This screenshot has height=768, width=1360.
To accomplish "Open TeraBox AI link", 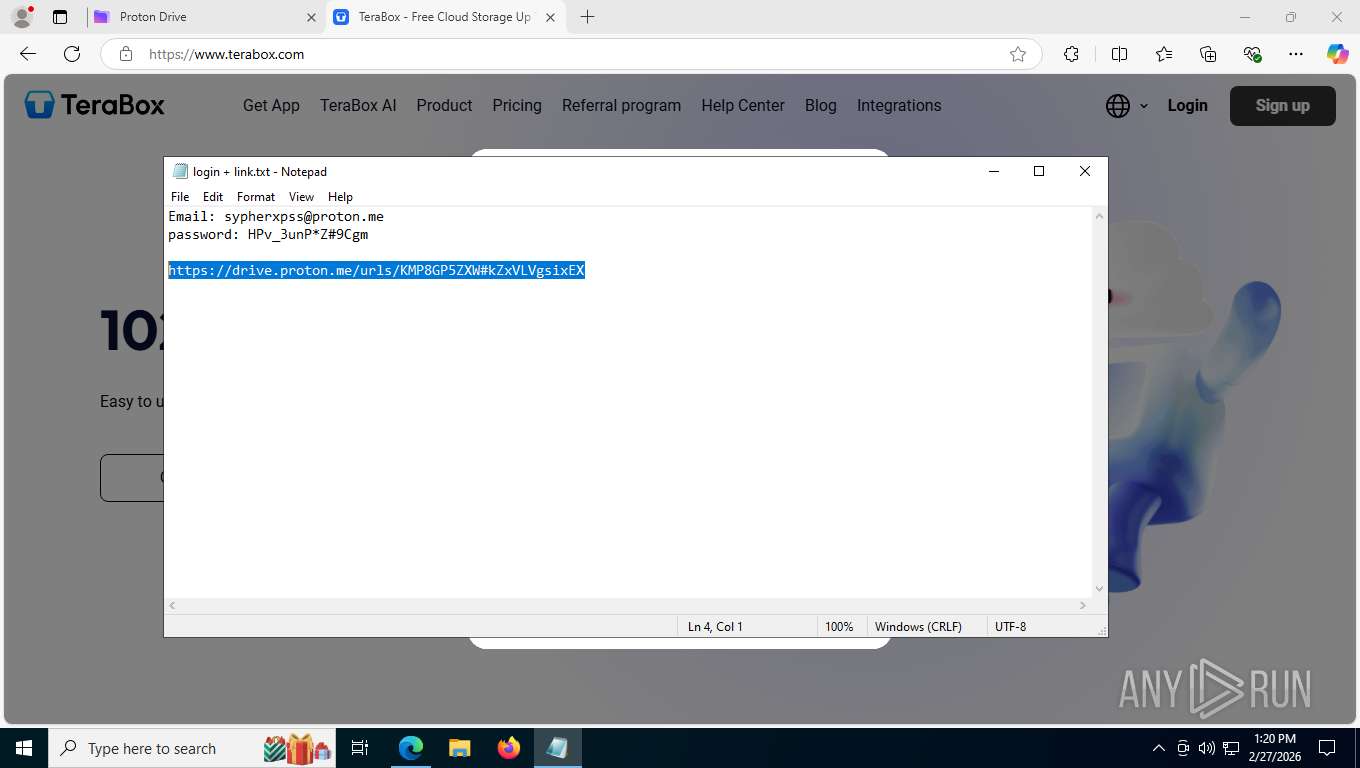I will click(358, 105).
